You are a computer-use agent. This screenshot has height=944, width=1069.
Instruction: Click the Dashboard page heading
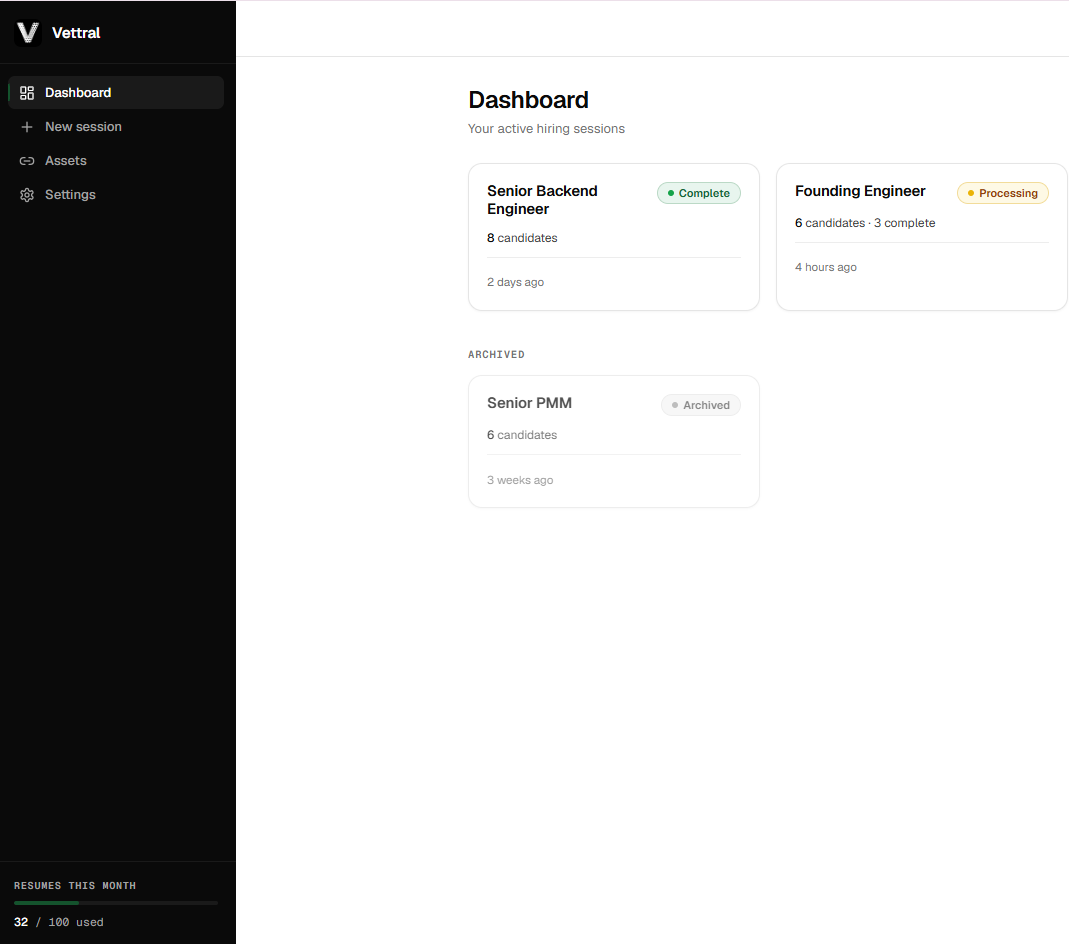(x=528, y=100)
